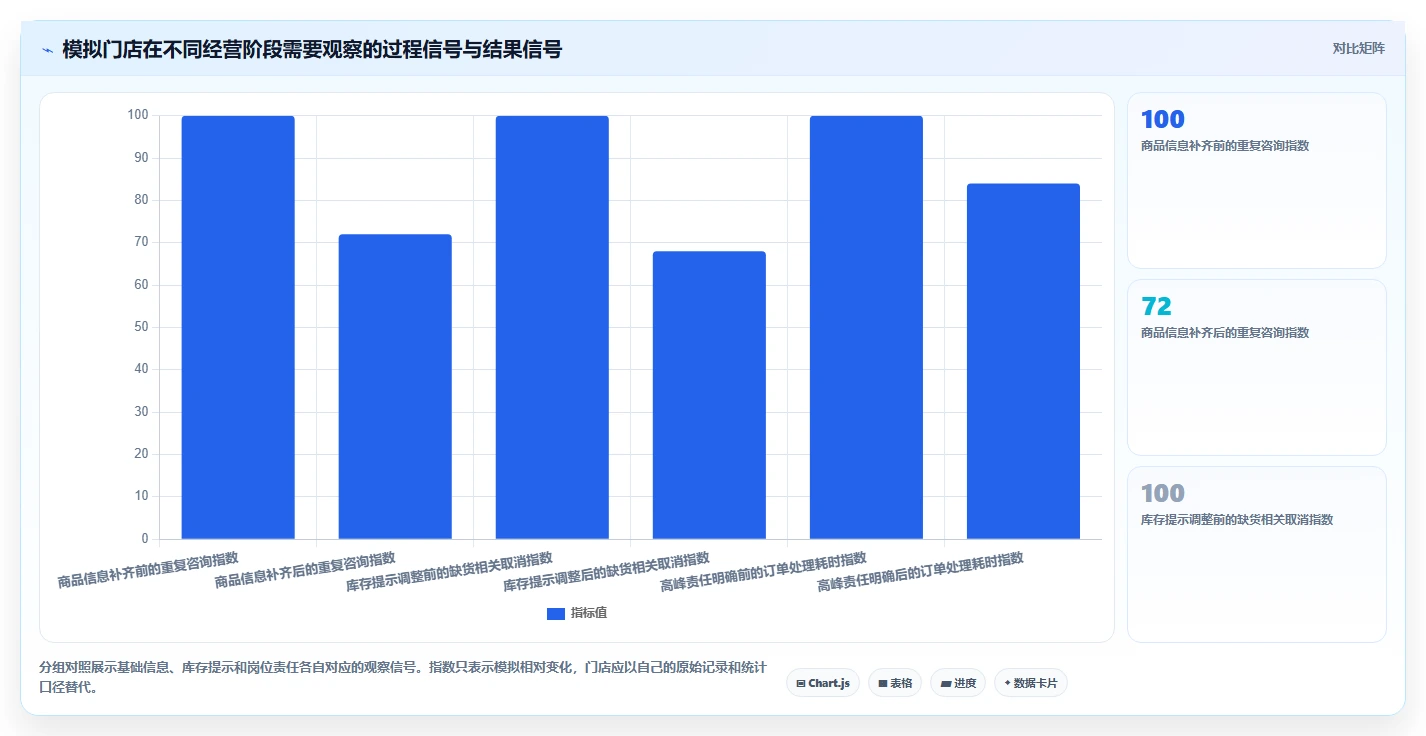Select the 进度 tag chip
This screenshot has width=1426, height=736.
tap(958, 683)
